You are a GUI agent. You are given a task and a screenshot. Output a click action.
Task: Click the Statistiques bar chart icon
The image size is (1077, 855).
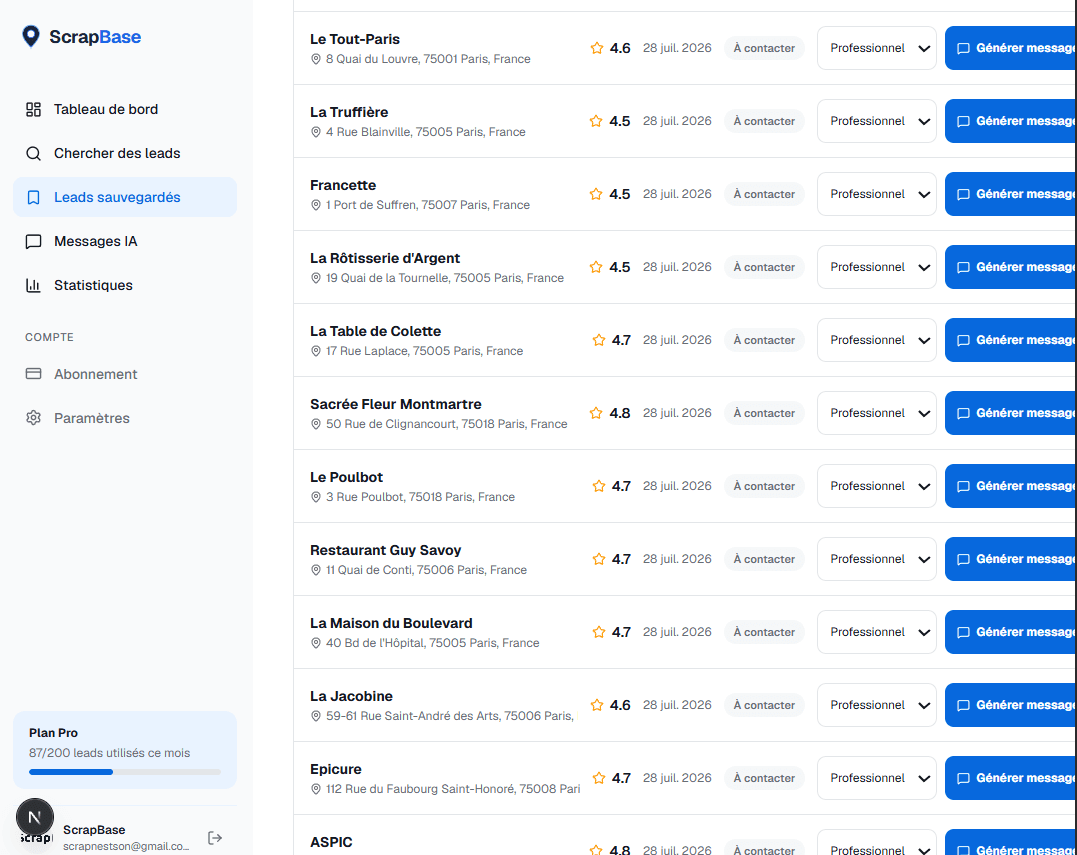33,285
